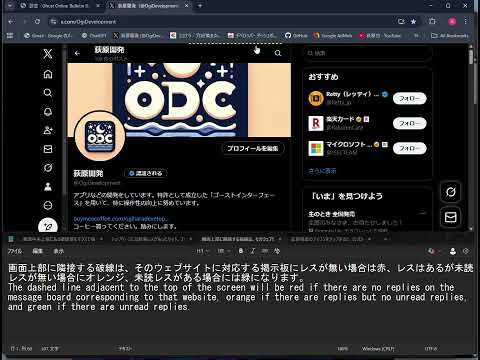This screenshot has height=360, width=480.
Task: Open Notifications bell in X sidebar
Action: 48,112
